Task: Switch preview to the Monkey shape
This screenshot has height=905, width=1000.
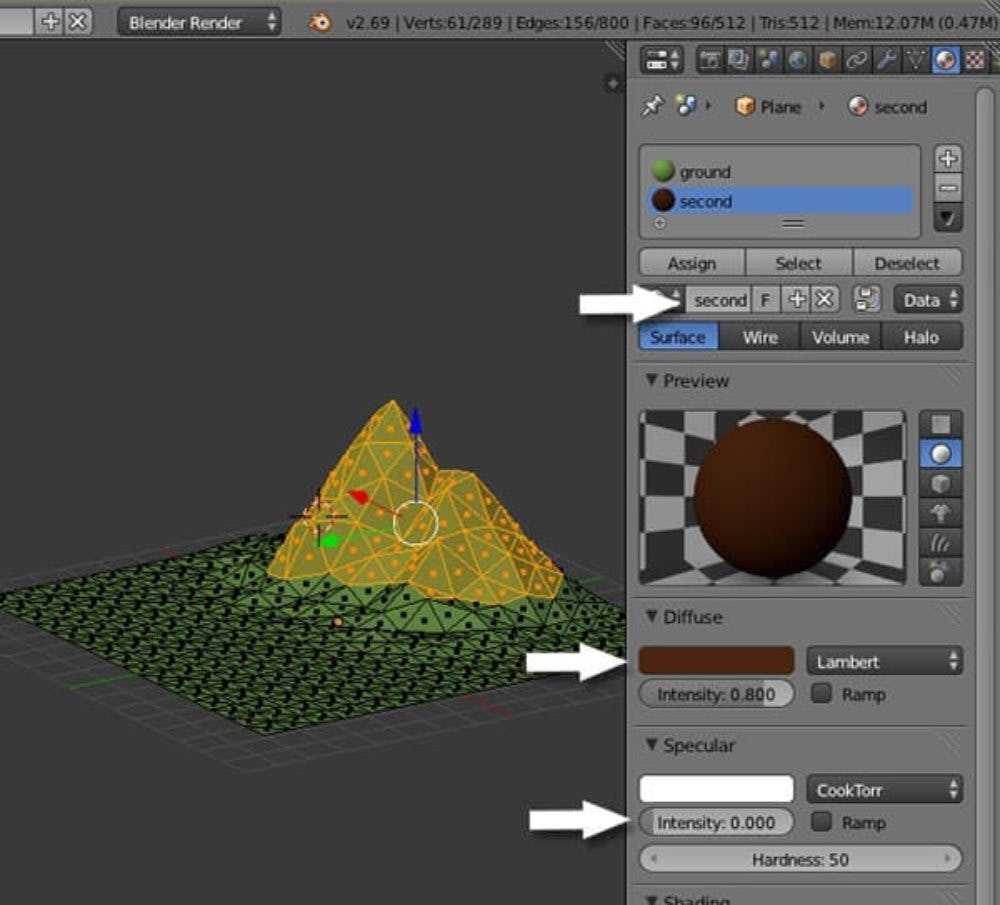Action: pyautogui.click(x=940, y=513)
